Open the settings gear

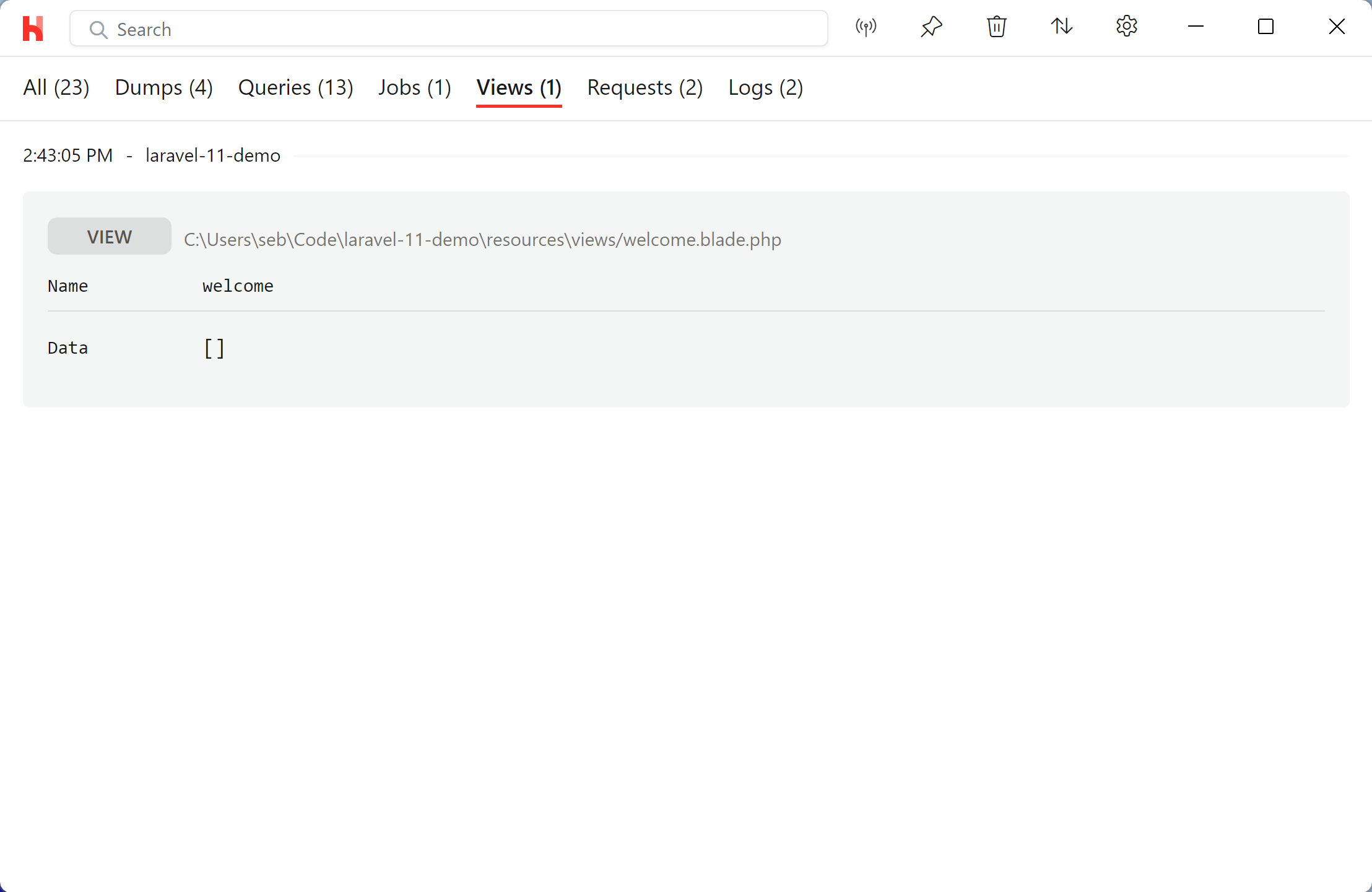(1126, 27)
